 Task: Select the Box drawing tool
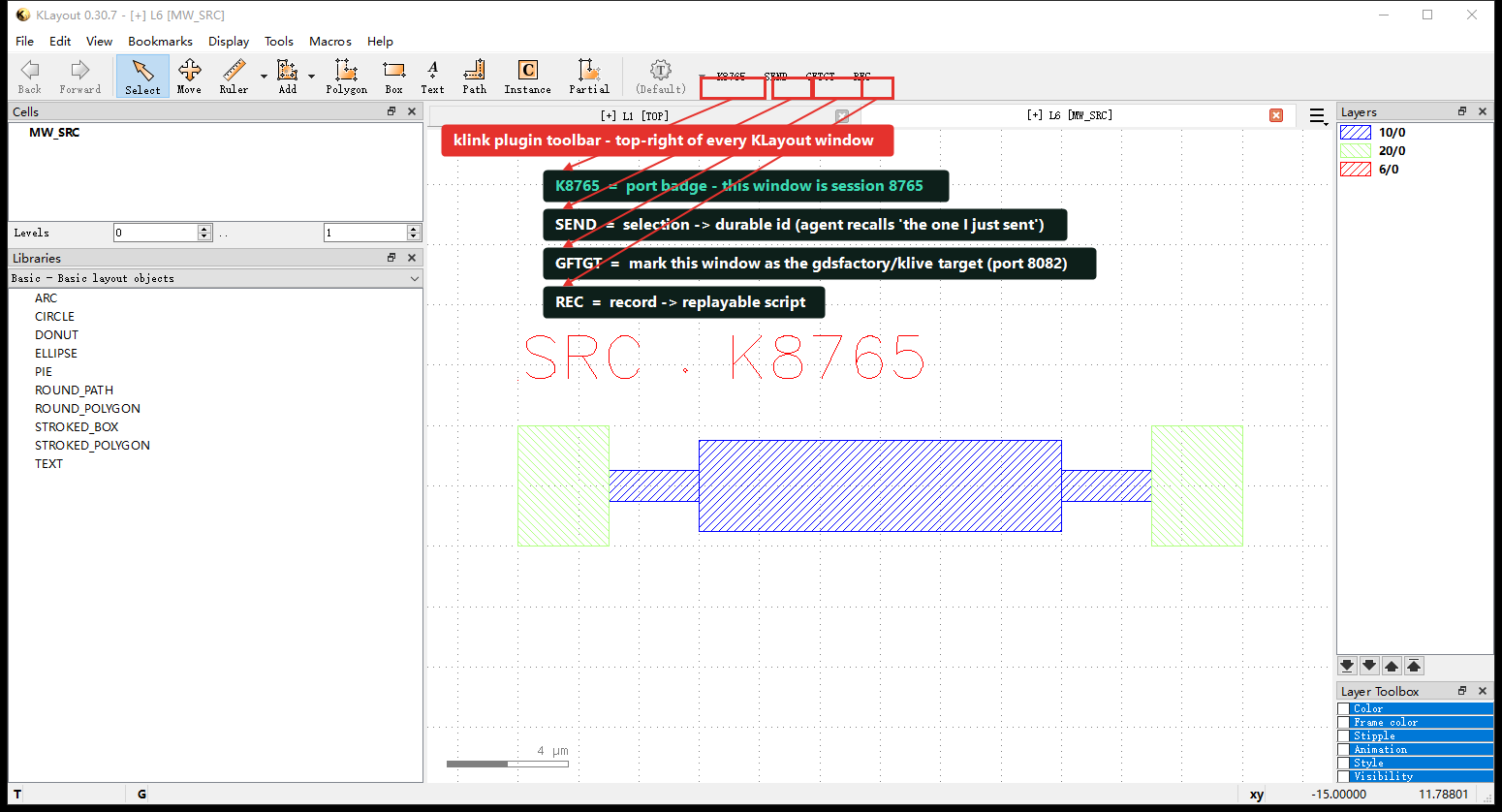click(393, 77)
